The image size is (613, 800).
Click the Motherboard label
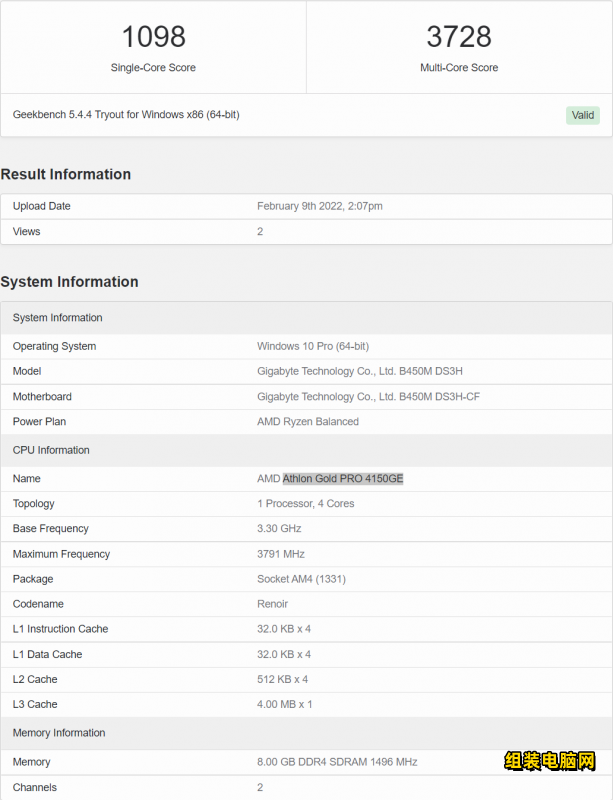coord(42,396)
